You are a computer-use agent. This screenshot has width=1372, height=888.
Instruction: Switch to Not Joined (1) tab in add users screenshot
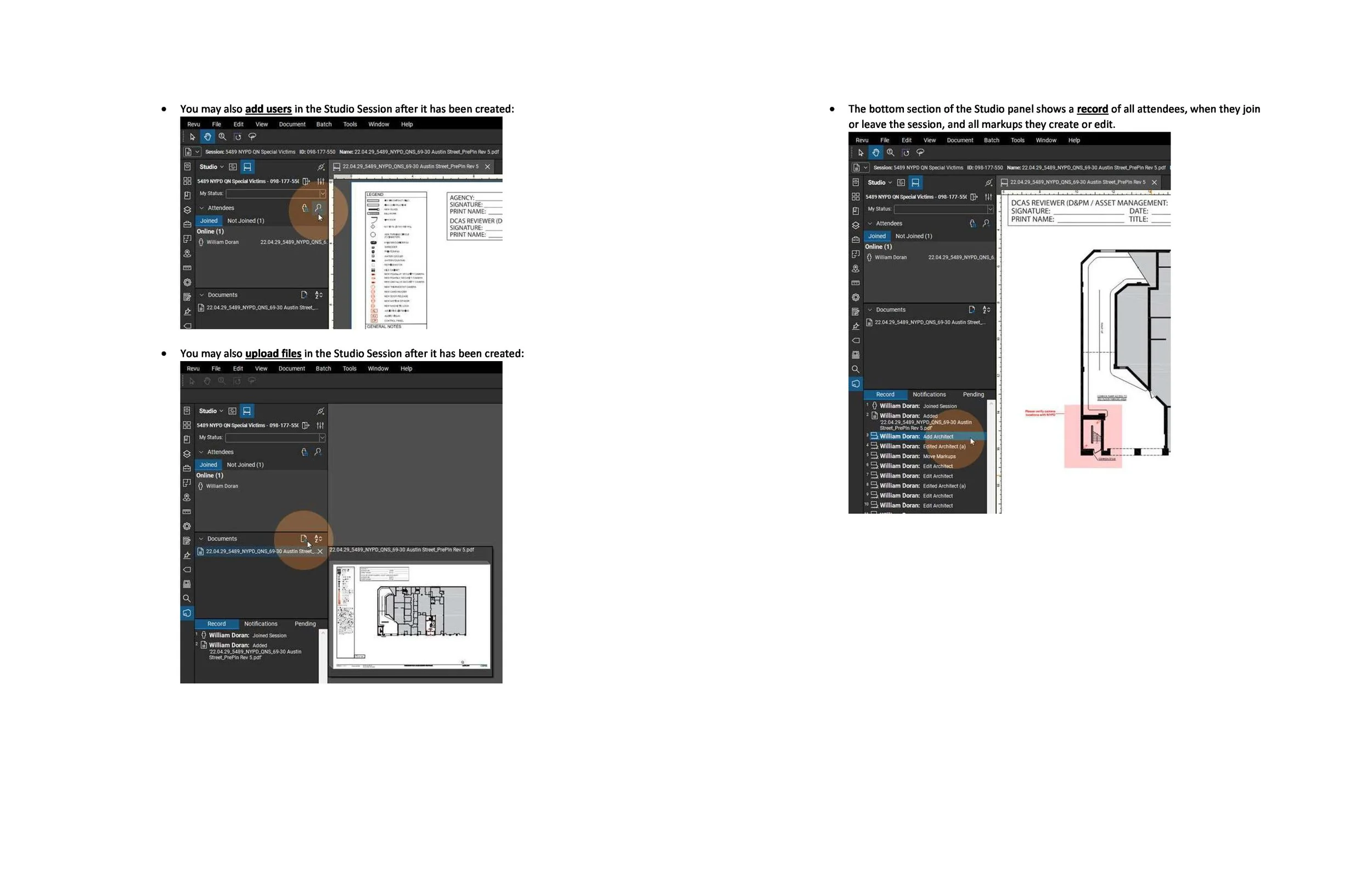coord(245,221)
